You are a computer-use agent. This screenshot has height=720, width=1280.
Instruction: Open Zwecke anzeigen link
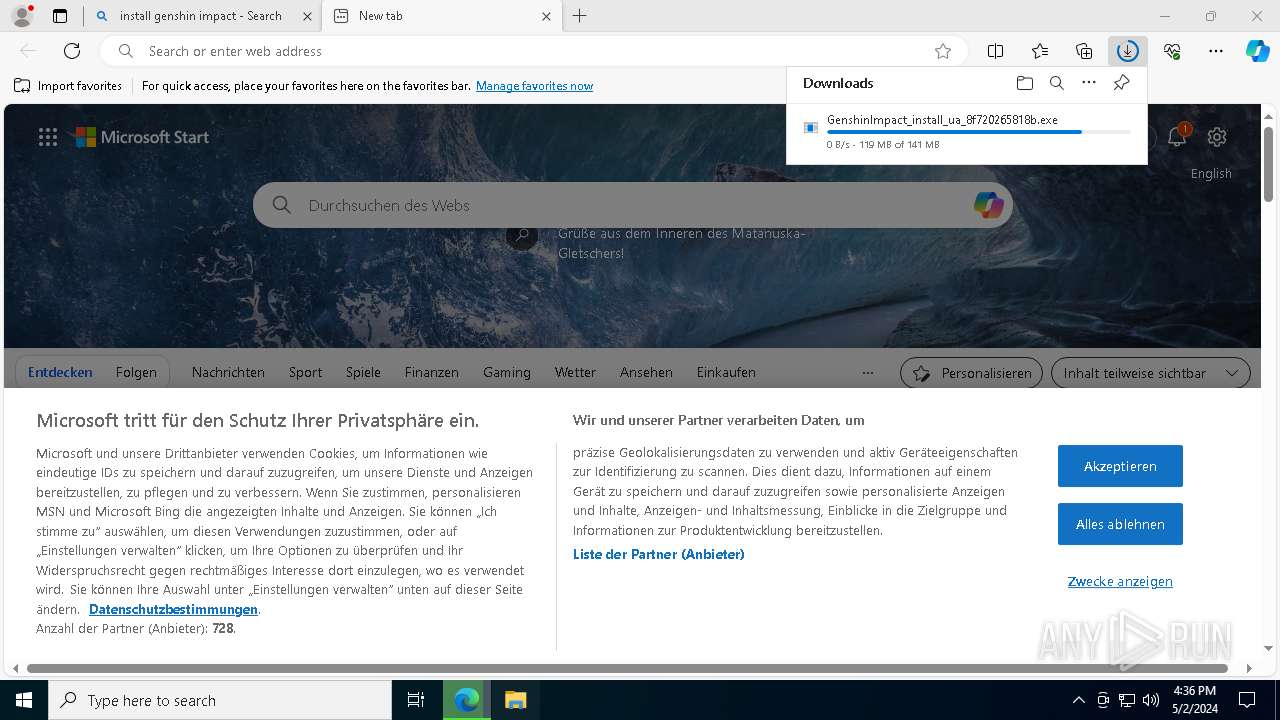pyautogui.click(x=1120, y=581)
